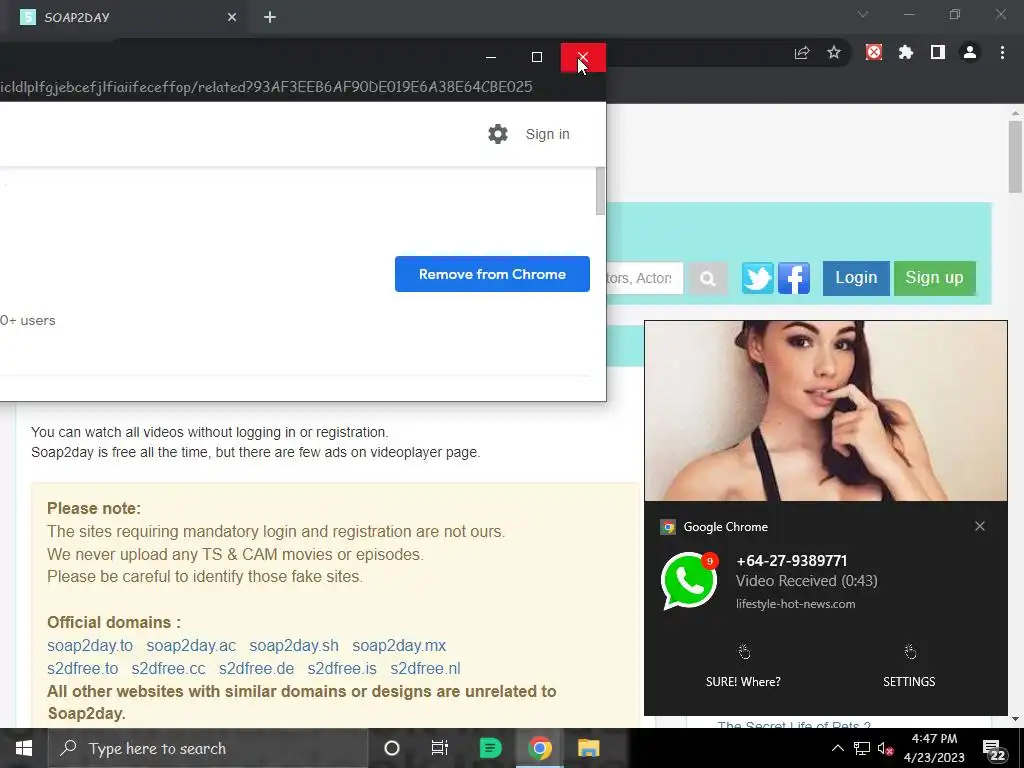
Task: Open the network tray icon
Action: [x=862, y=748]
